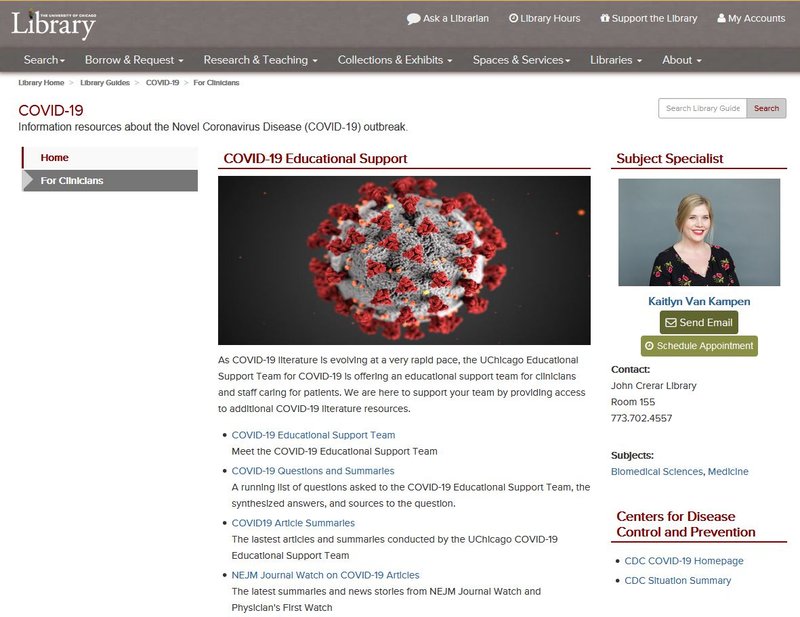
Task: Open the Kaitlyn Van Kampen profile link
Action: [699, 301]
